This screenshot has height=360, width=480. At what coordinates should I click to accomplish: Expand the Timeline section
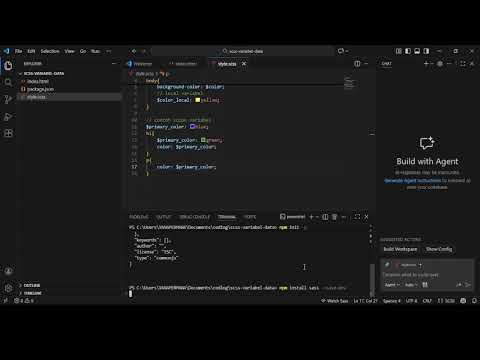point(33,293)
